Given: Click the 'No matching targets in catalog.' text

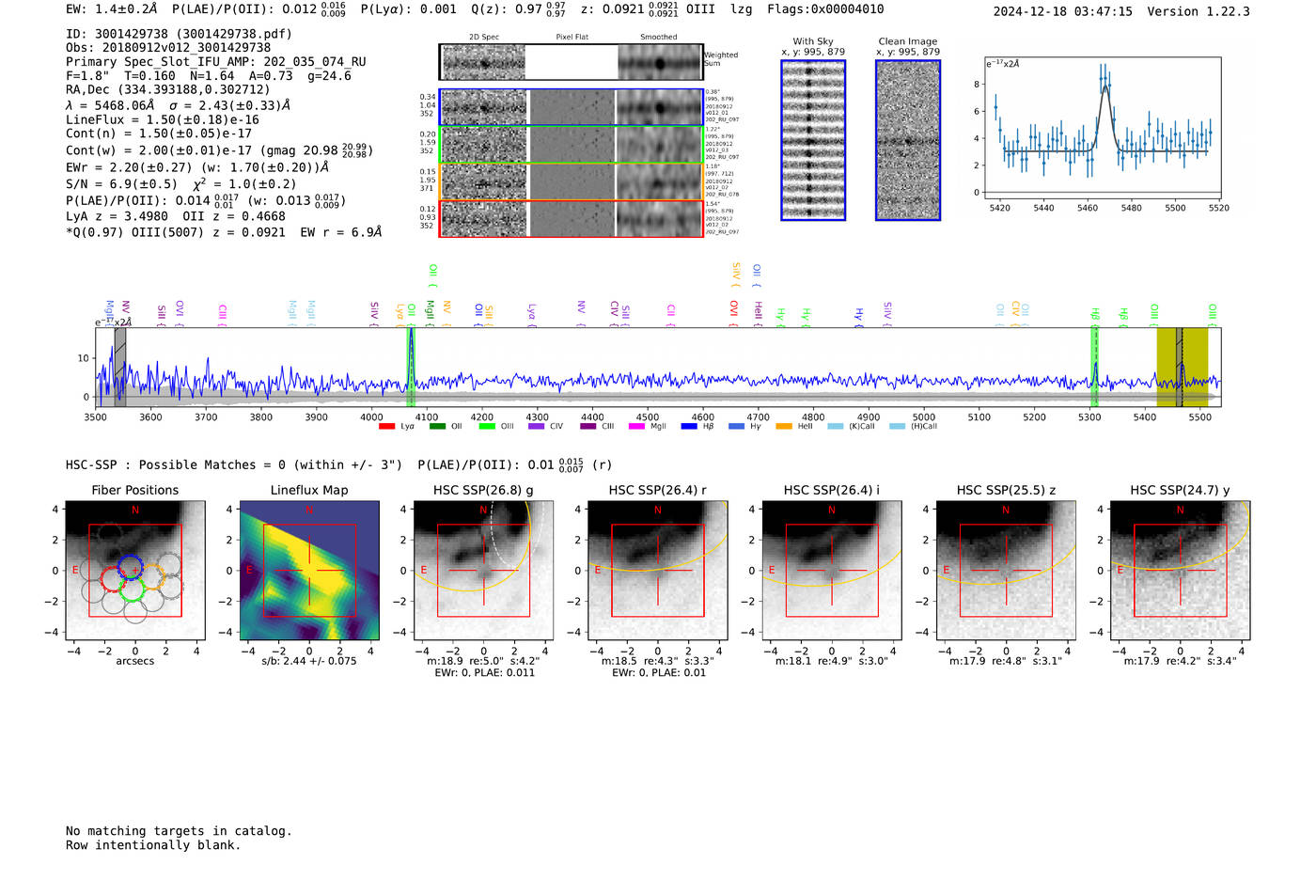Looking at the screenshot, I should point(179,831).
